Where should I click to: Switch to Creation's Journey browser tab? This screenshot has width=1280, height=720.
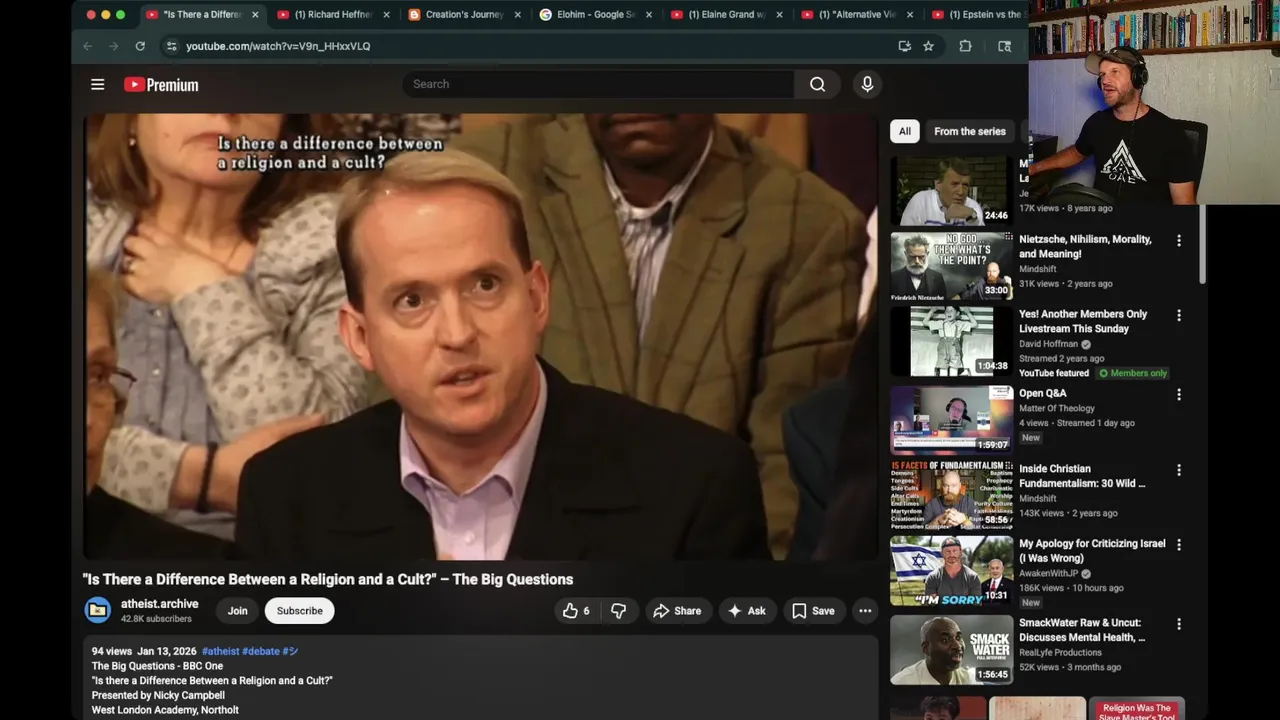click(465, 15)
